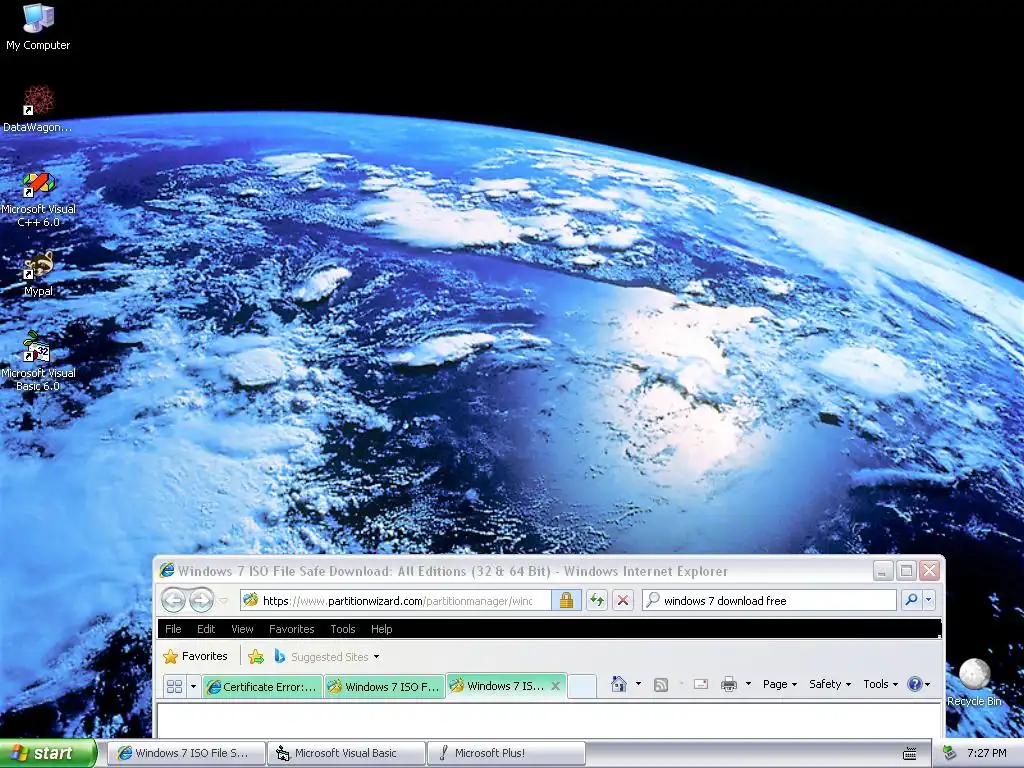This screenshot has height=768, width=1024.
Task: Click the keyboard tray icon
Action: pyautogui.click(x=910, y=754)
